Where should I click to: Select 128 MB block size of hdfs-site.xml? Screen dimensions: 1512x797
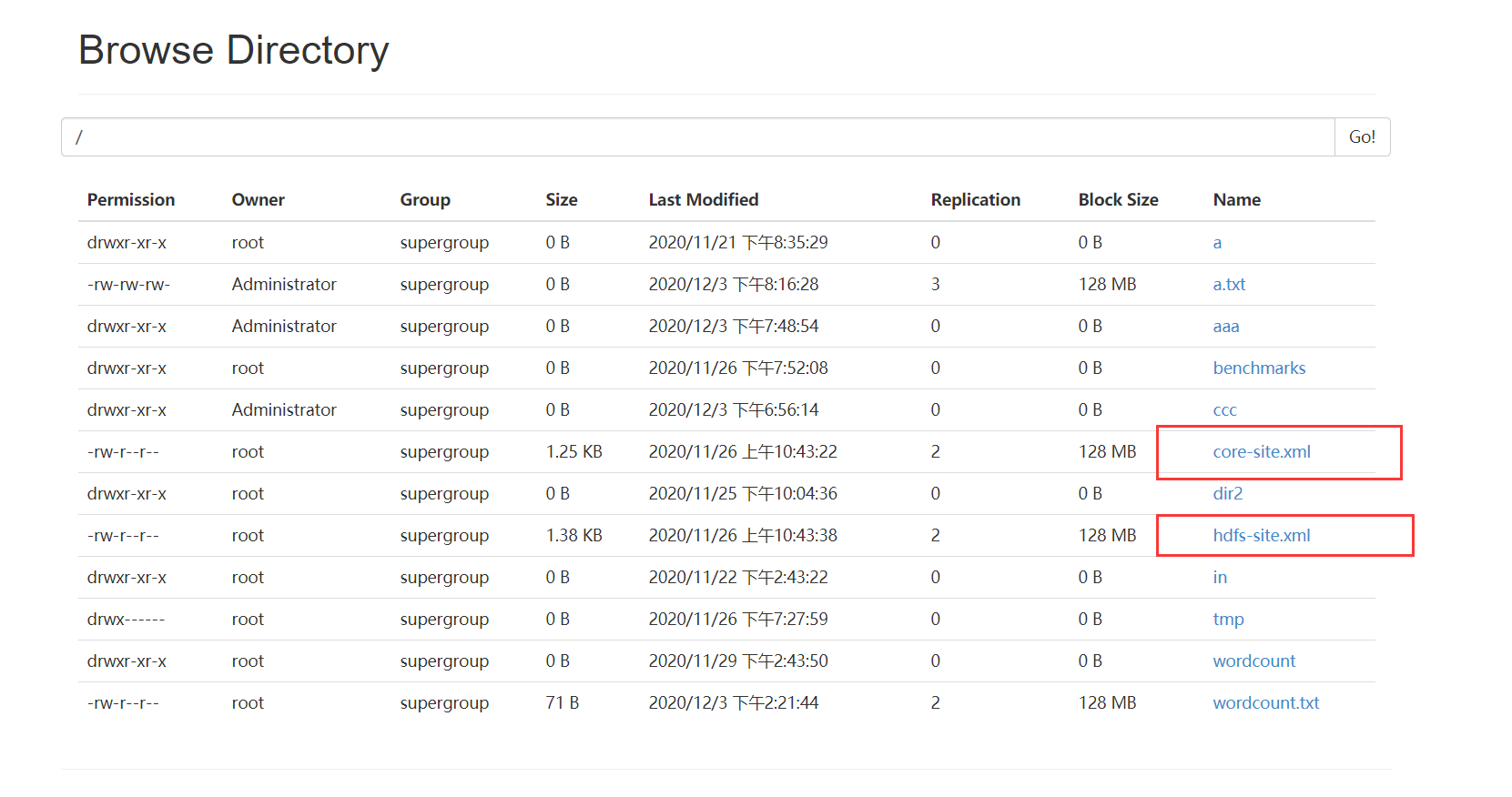tap(1107, 536)
